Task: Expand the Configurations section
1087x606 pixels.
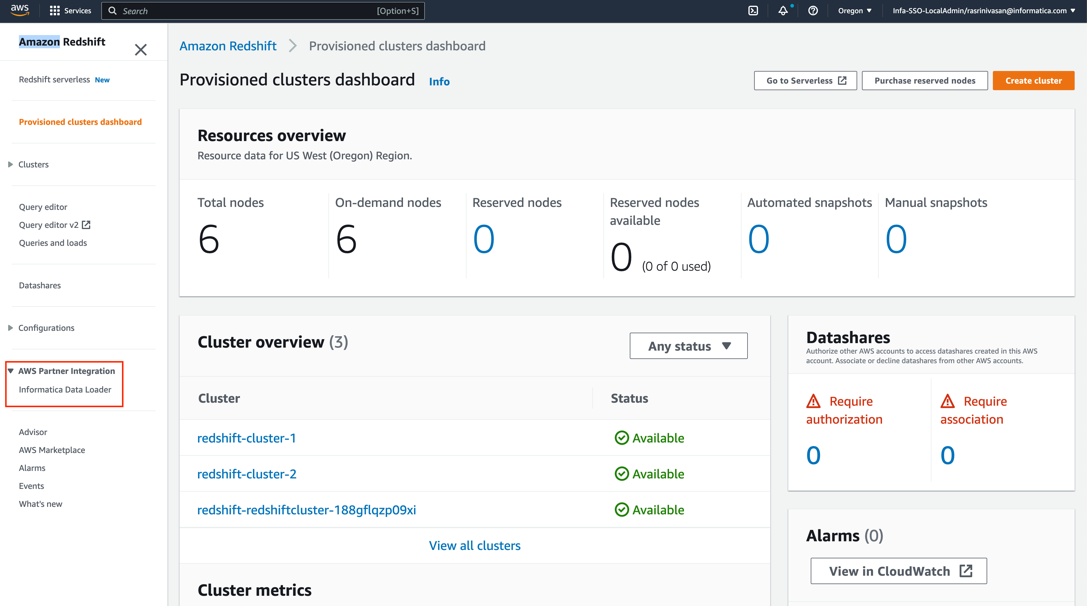Action: pos(10,327)
